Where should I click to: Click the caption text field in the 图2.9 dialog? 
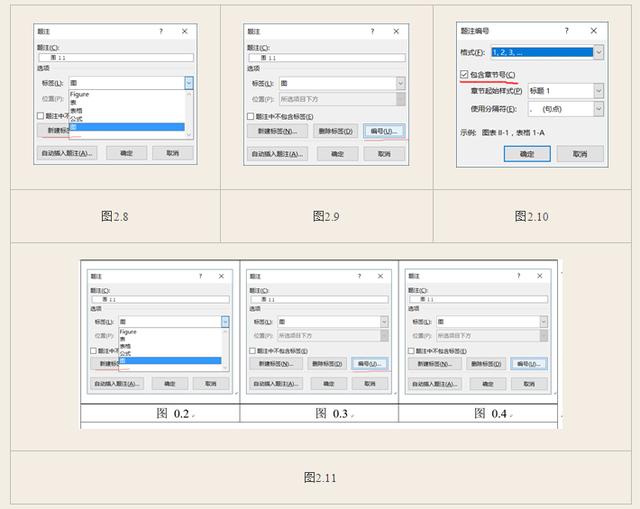pyautogui.click(x=327, y=58)
